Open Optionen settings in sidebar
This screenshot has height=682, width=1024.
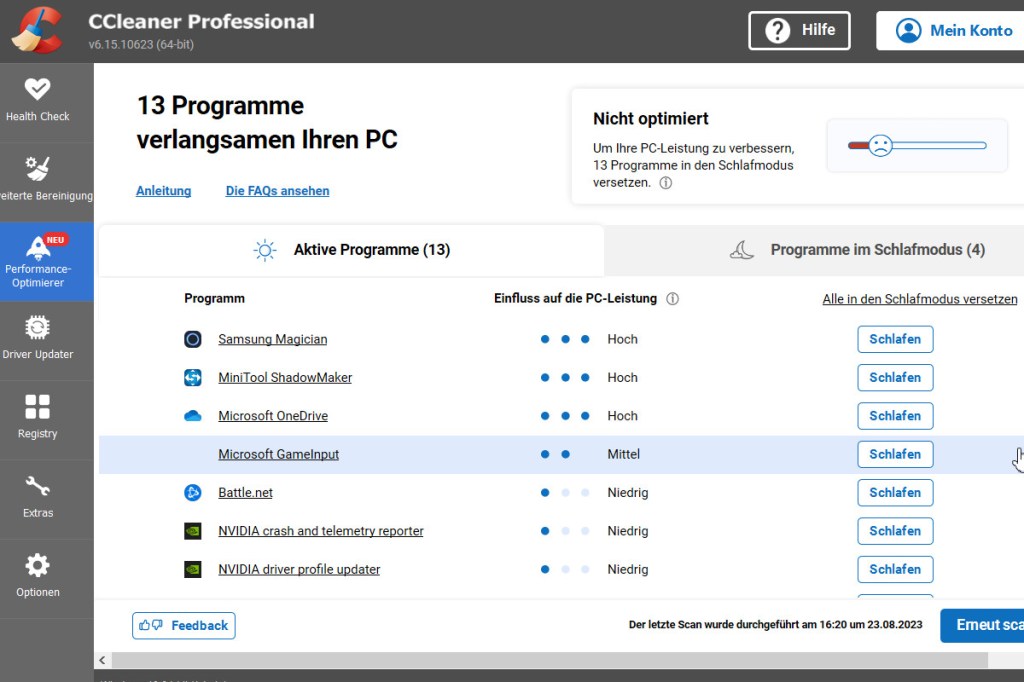(x=37, y=577)
